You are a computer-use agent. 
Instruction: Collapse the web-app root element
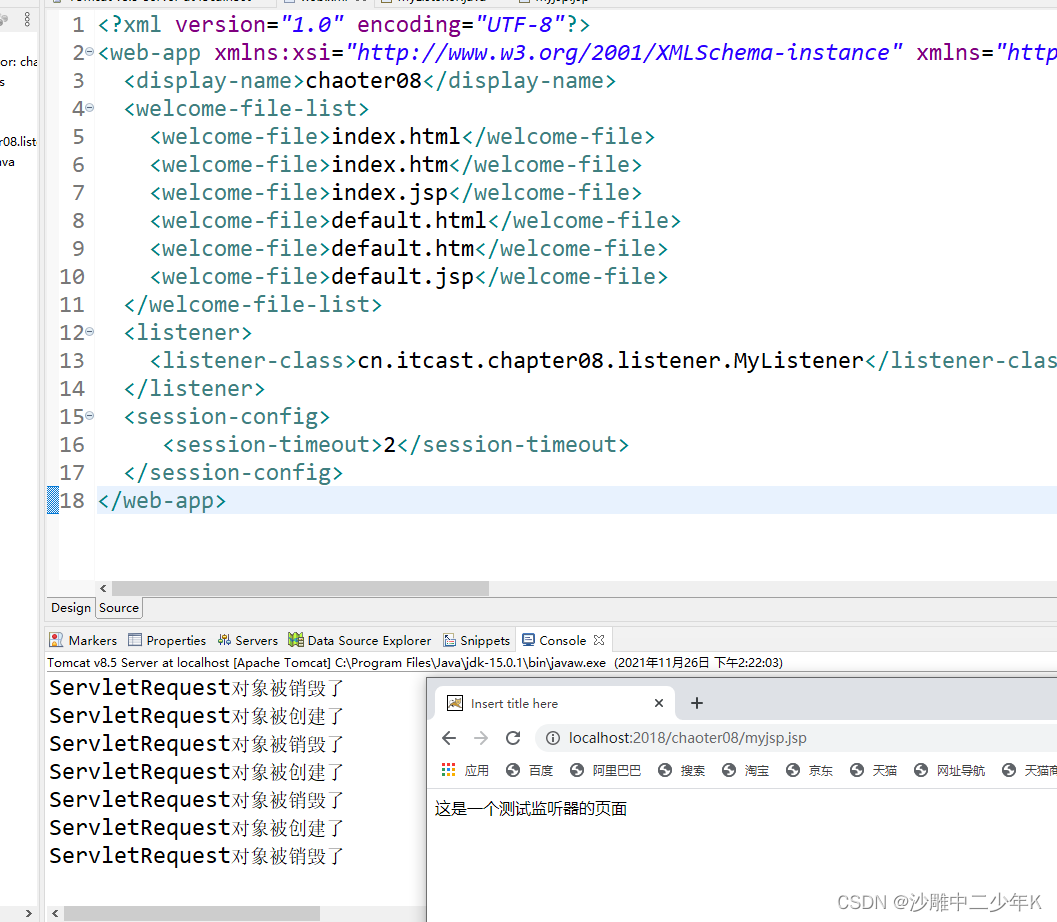[89, 52]
